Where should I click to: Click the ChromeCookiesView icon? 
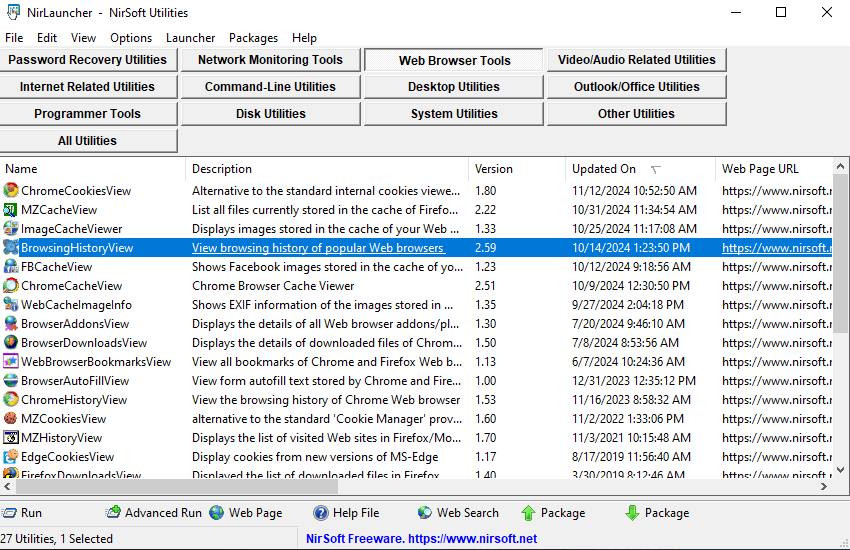pyautogui.click(x=10, y=190)
